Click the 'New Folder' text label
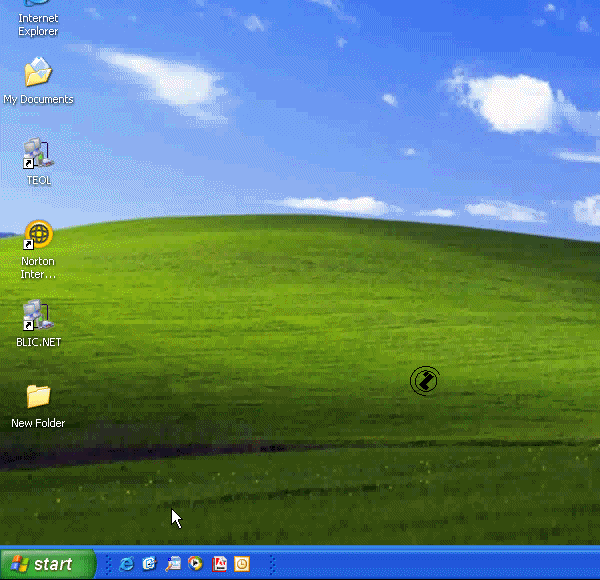This screenshot has width=600, height=580. coord(38,424)
